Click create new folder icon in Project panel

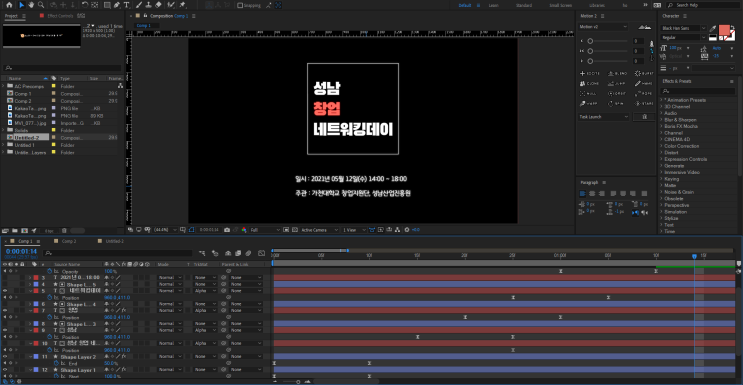coord(16,231)
